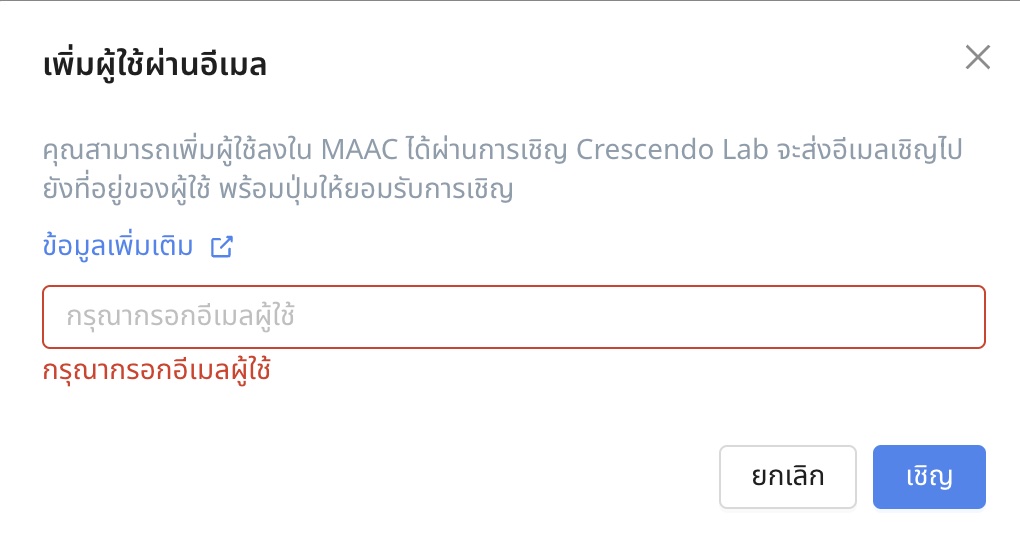Cancel adding a user via ยกเลิก
The width and height of the screenshot is (1020, 548).
(x=788, y=477)
